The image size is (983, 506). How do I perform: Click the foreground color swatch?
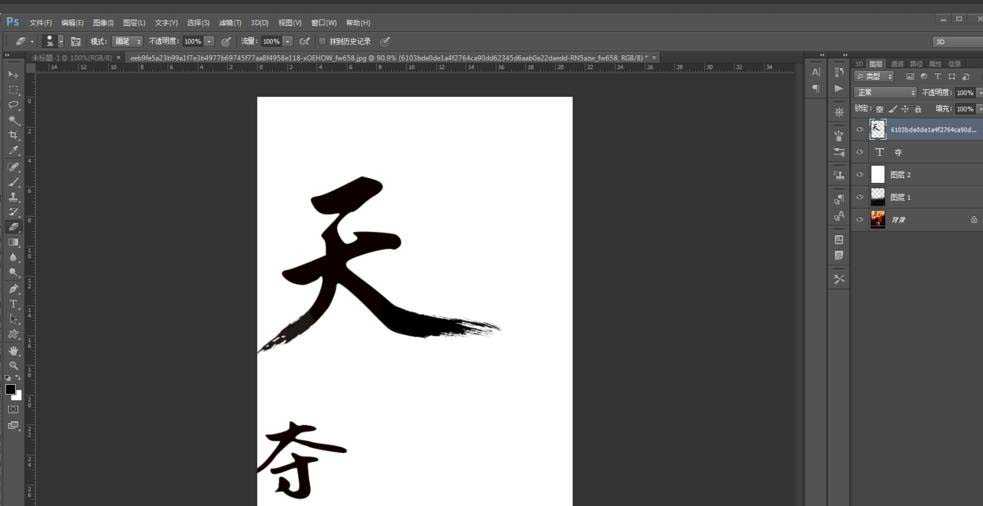(x=10, y=389)
